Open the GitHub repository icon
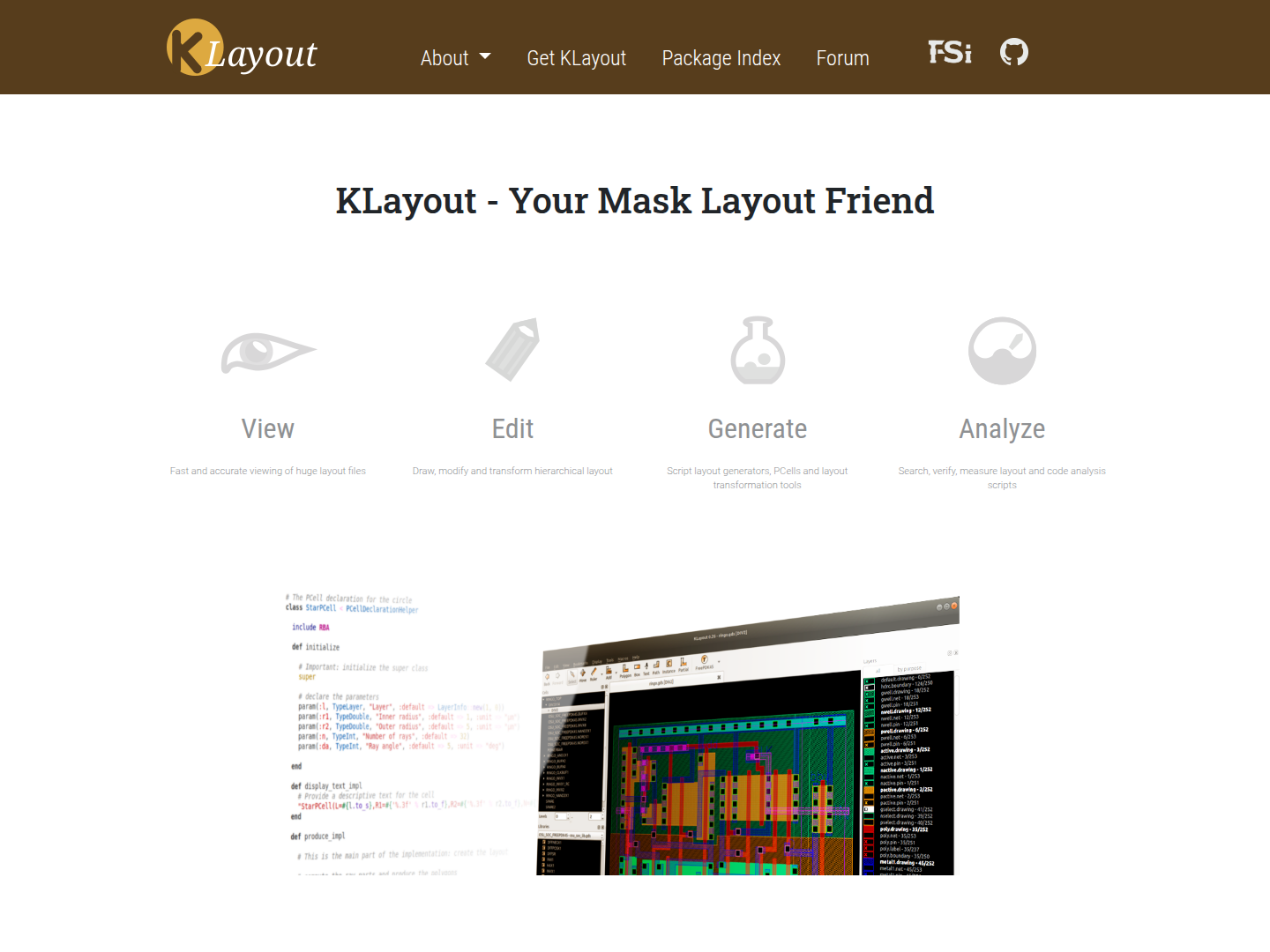1270x952 pixels. pyautogui.click(x=1014, y=52)
